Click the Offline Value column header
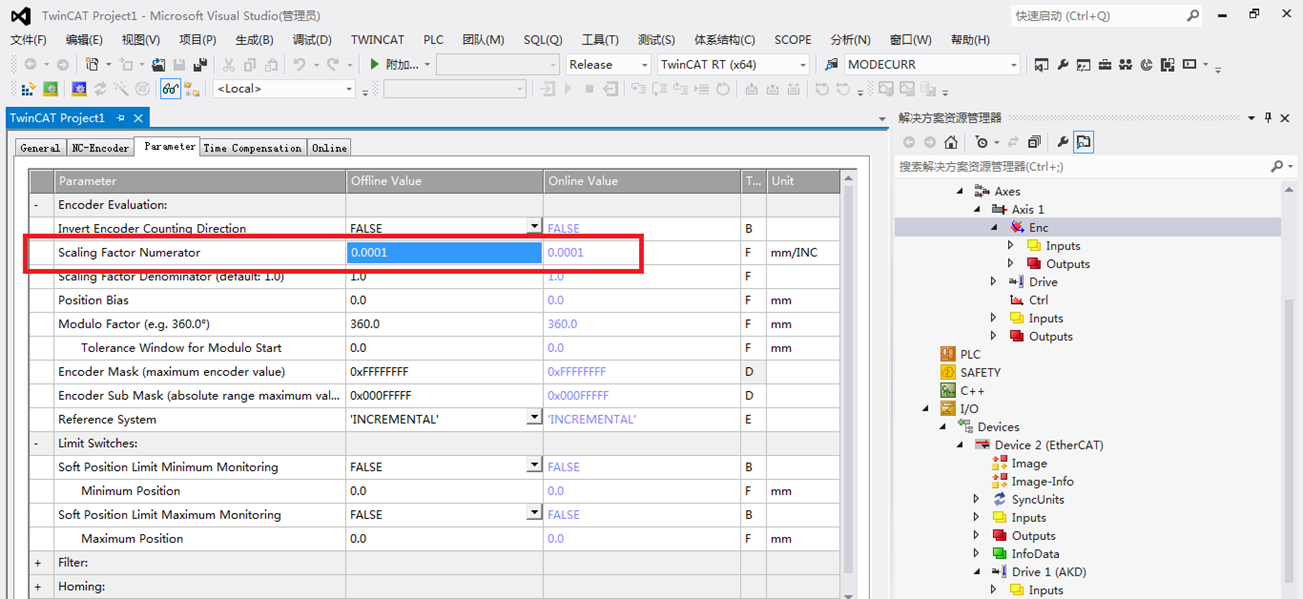The height and width of the screenshot is (599, 1303). pos(444,181)
